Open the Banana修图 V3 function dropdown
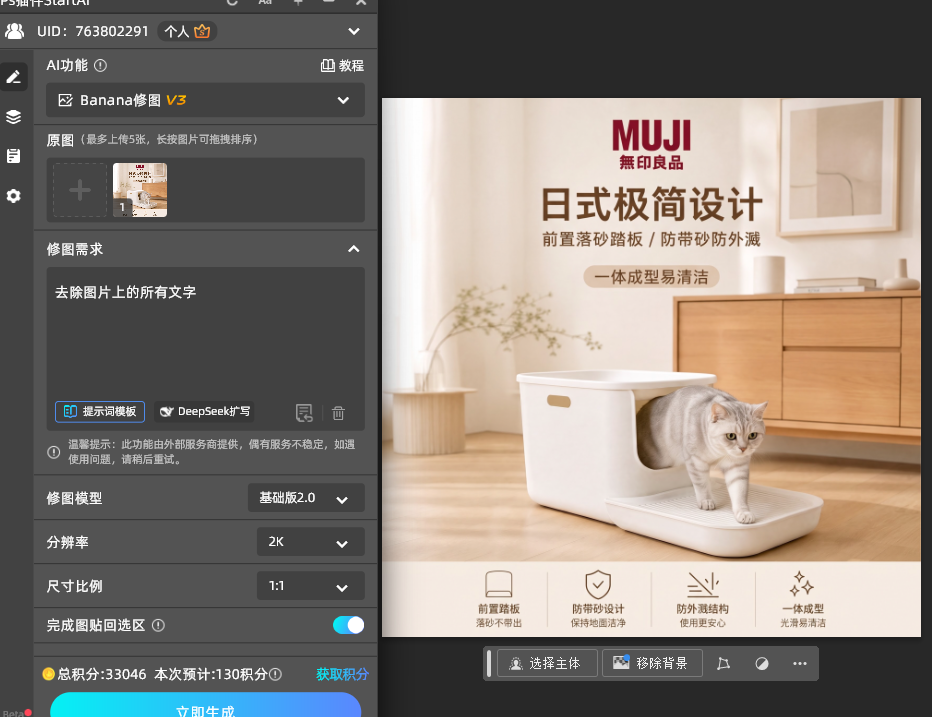This screenshot has height=717, width=932. 205,100
